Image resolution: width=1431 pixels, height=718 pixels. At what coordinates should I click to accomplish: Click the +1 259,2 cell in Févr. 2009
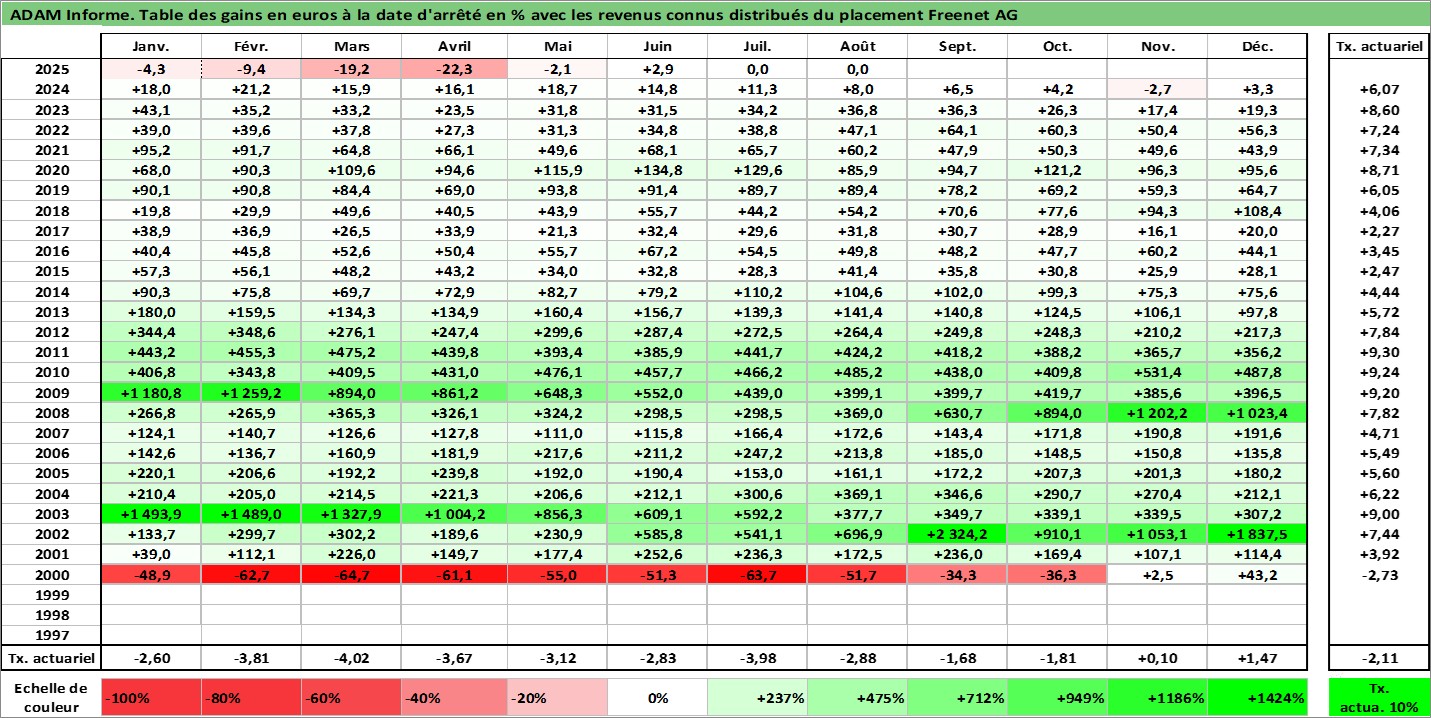(x=252, y=393)
